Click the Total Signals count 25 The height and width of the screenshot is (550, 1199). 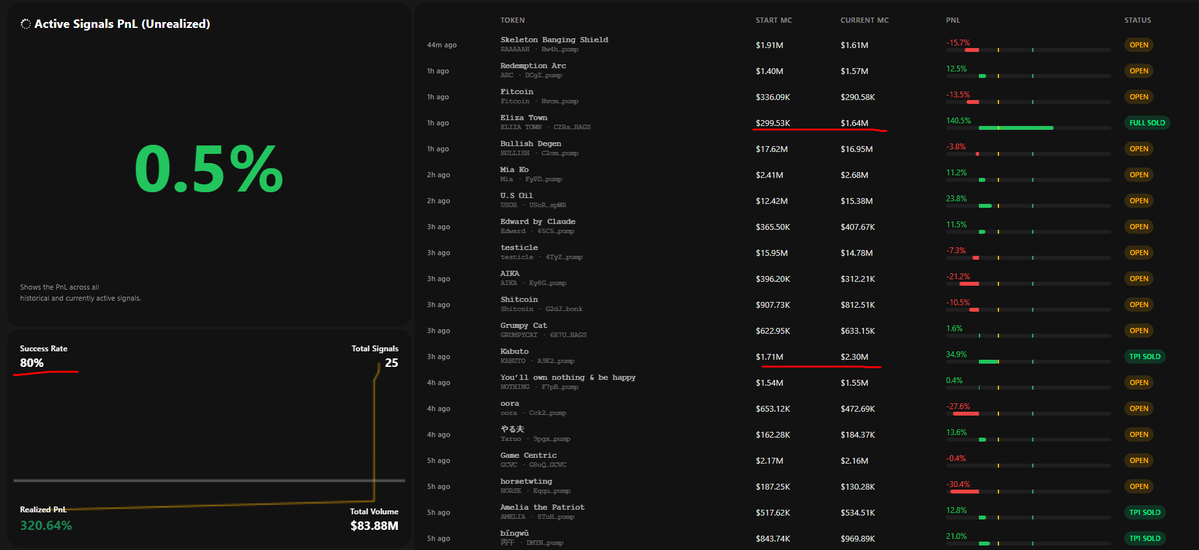[392, 363]
